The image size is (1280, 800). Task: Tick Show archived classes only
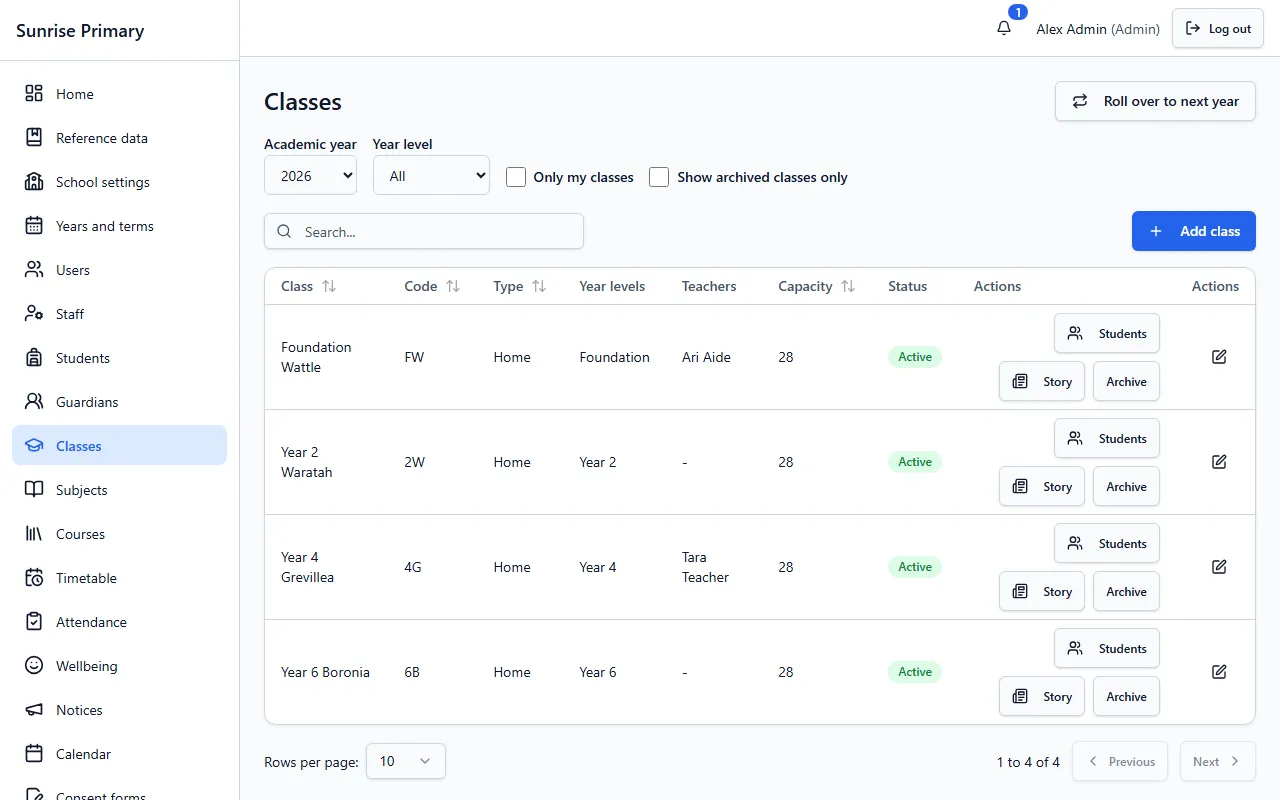pyautogui.click(x=659, y=177)
